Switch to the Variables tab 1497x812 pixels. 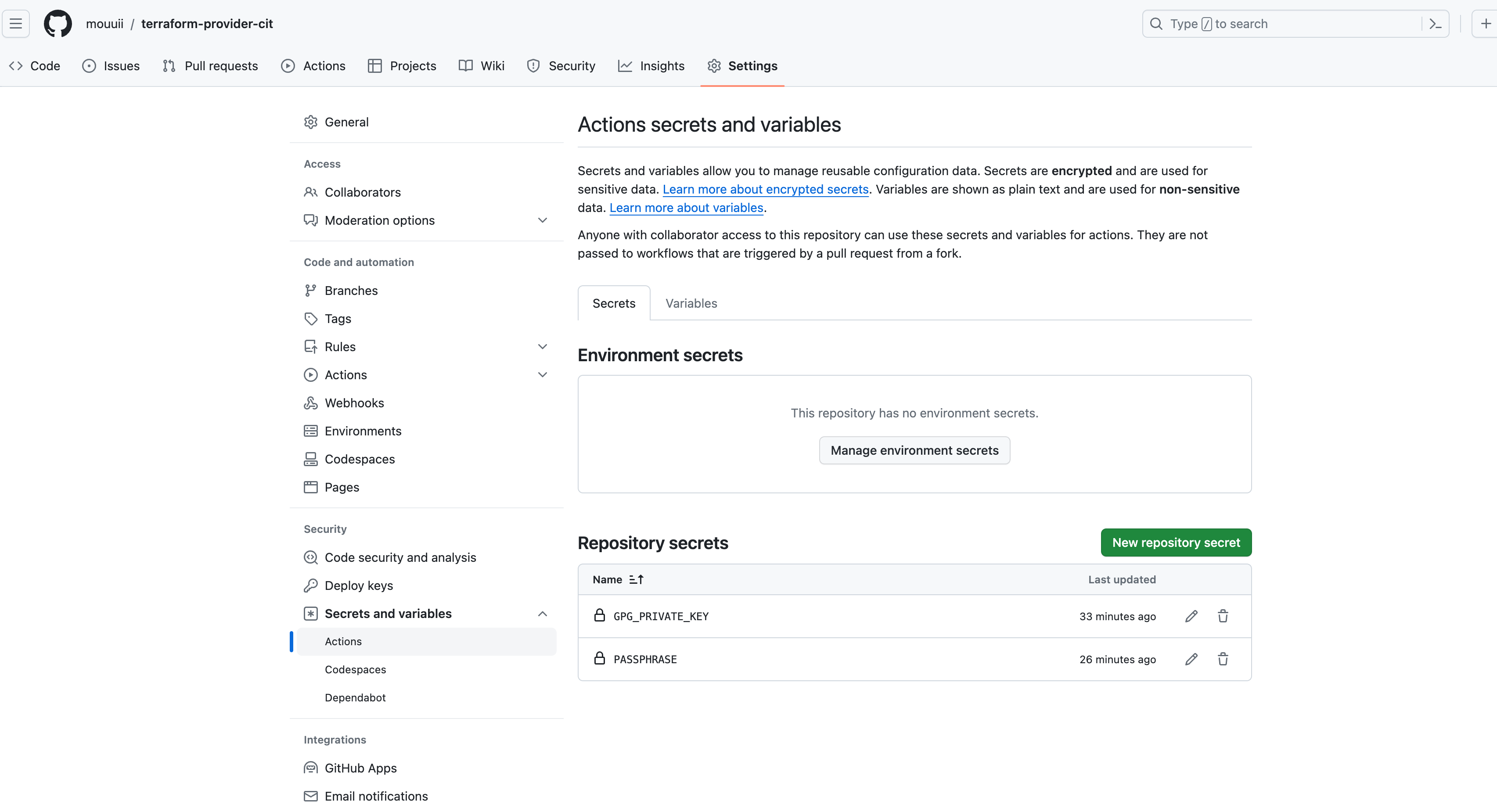click(691, 302)
